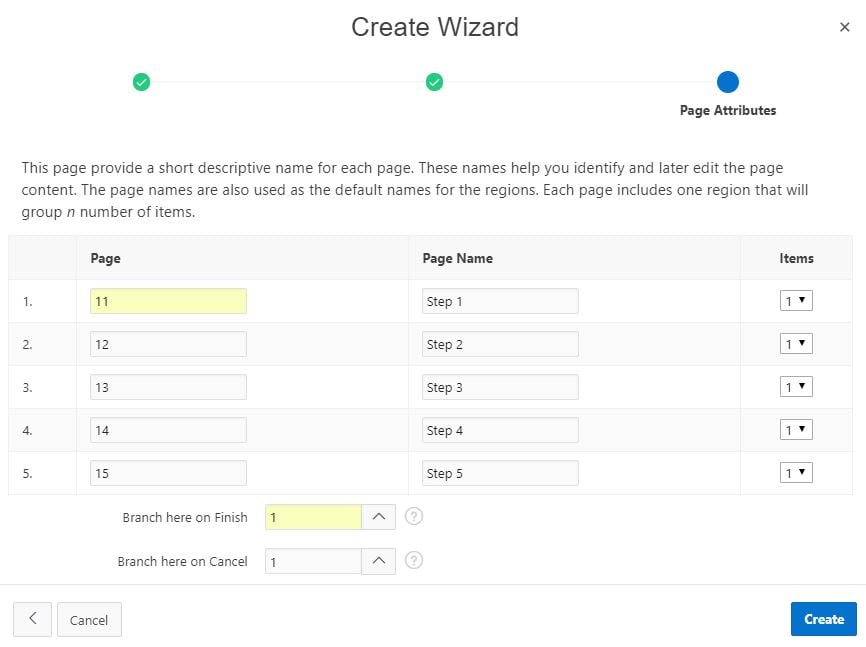This screenshot has width=866, height=647.
Task: Open the Items dropdown for Step 2
Action: click(796, 343)
